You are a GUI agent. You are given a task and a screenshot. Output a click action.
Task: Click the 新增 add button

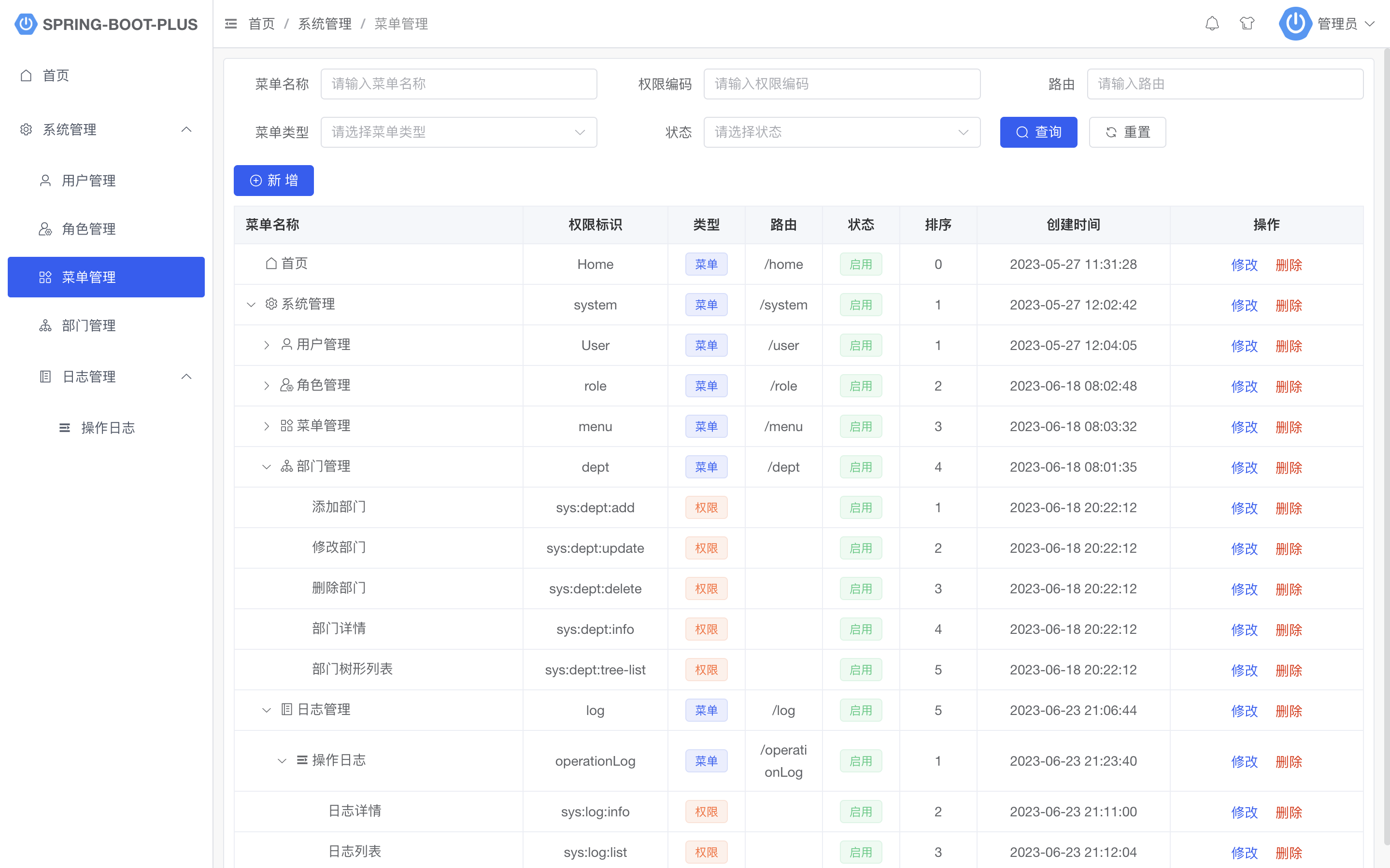click(273, 180)
